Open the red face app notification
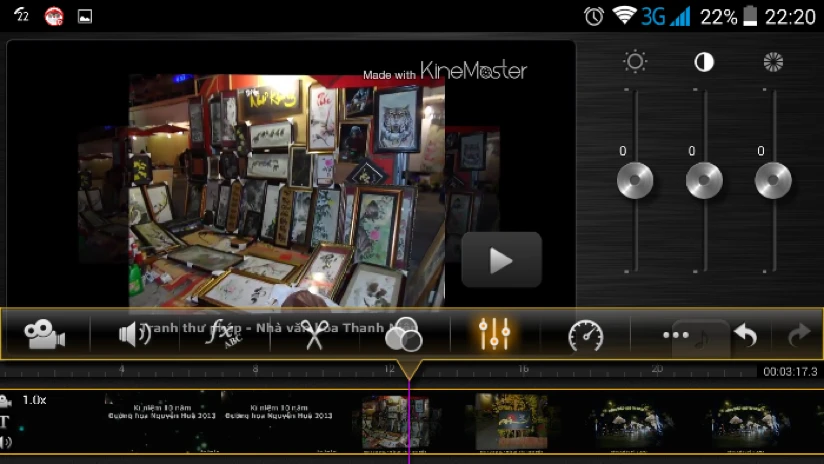This screenshot has width=824, height=464. [x=54, y=16]
